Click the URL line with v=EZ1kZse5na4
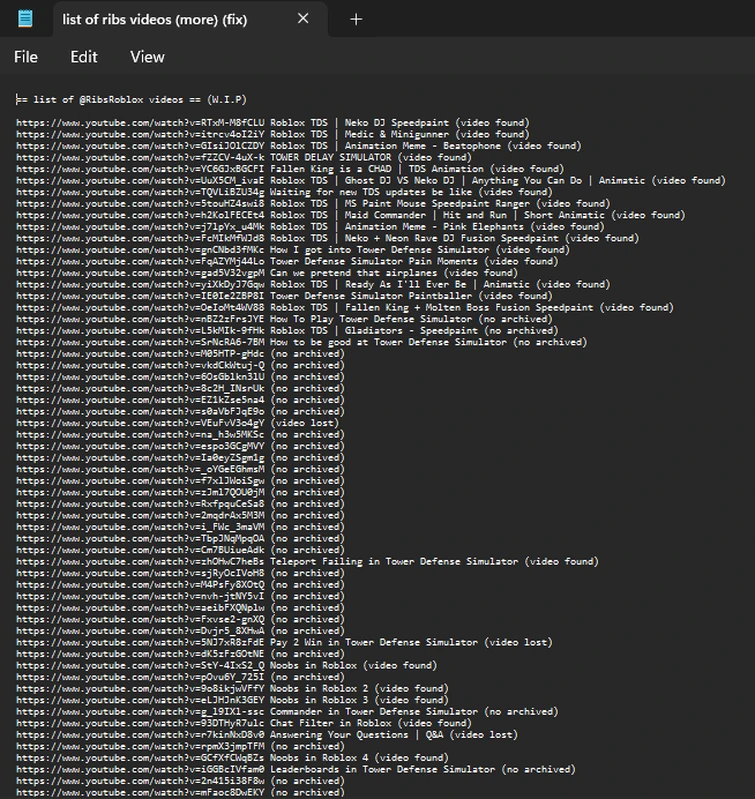The height and width of the screenshot is (799, 755). coord(180,400)
